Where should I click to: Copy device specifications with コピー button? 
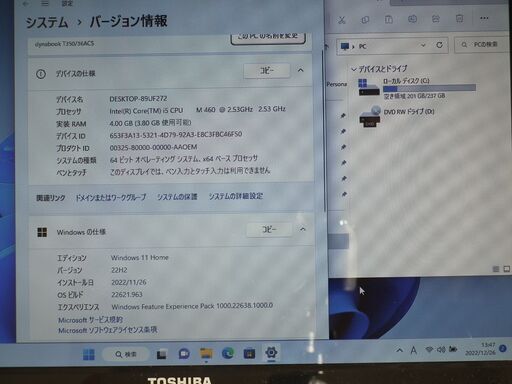[267, 71]
